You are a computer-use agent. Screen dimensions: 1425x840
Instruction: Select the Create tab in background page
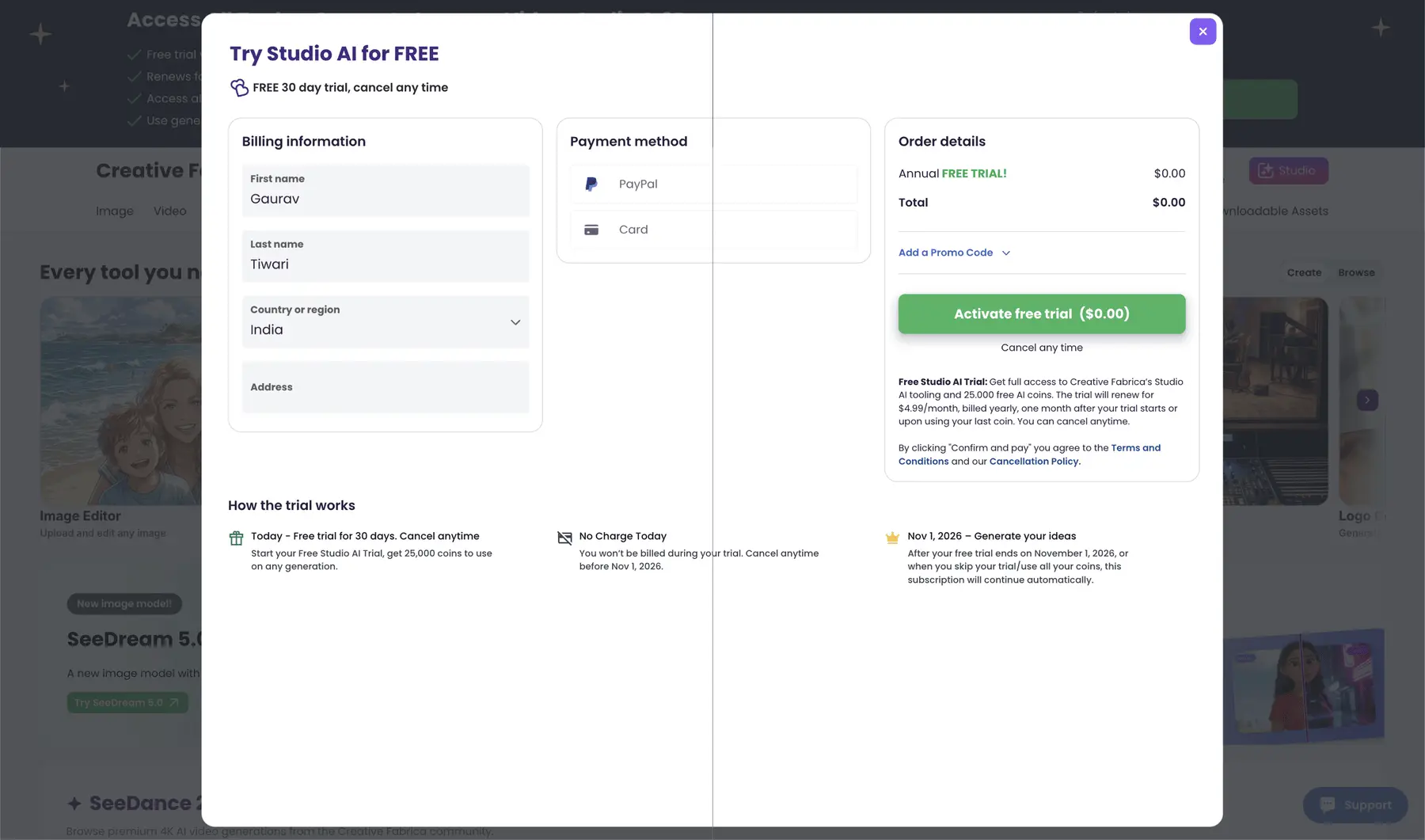coord(1304,272)
